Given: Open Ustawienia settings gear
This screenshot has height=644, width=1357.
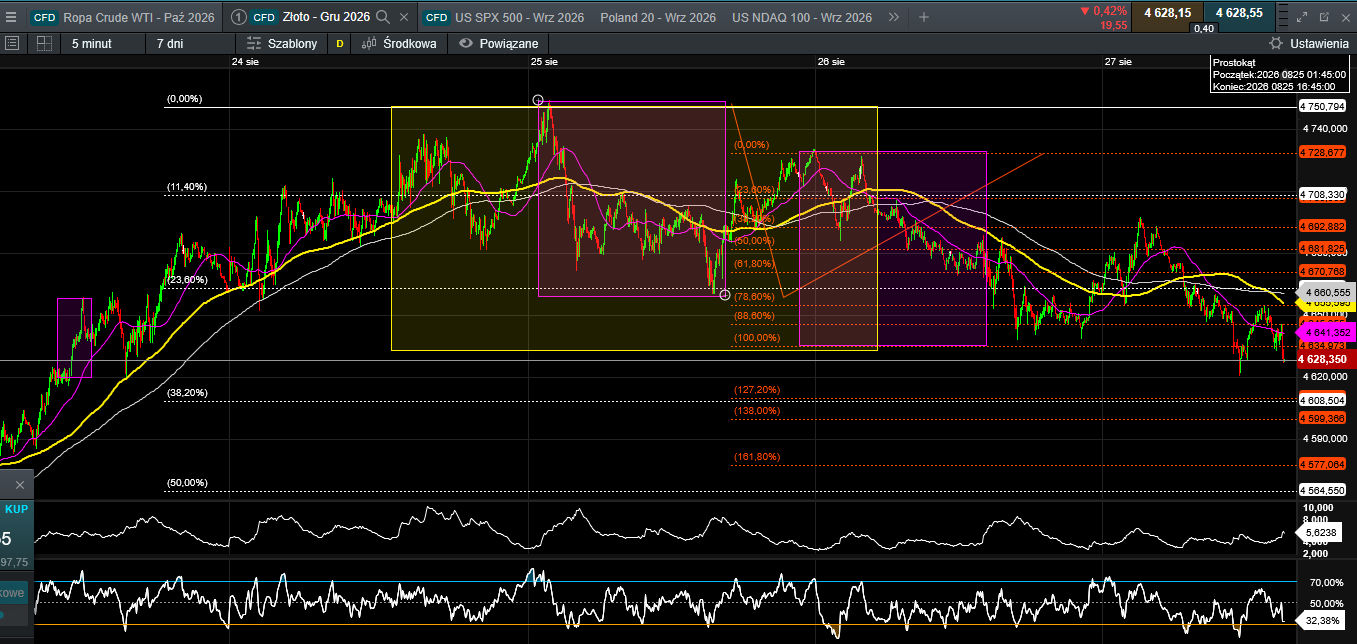Looking at the screenshot, I should click(1308, 43).
